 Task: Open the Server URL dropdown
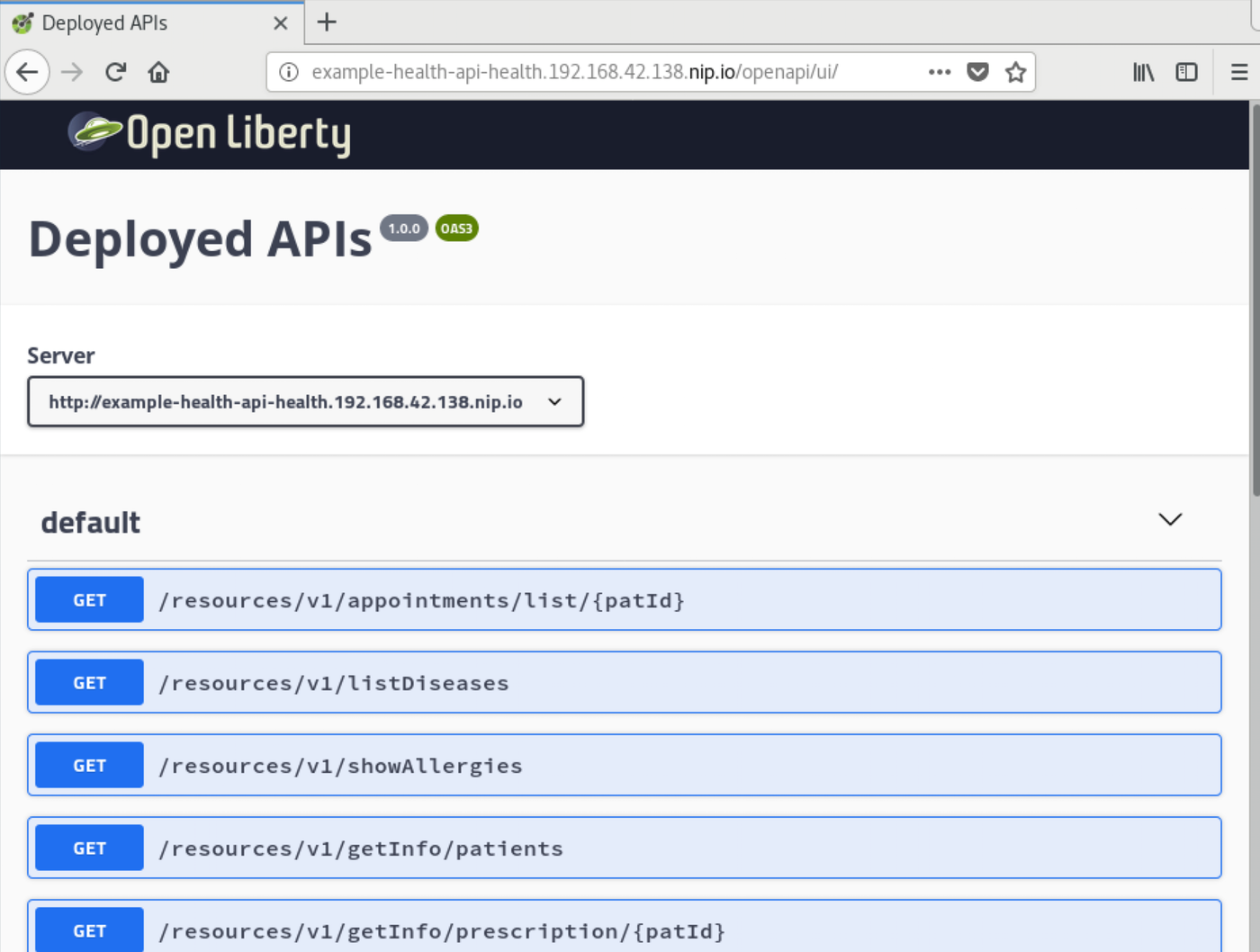coord(306,401)
